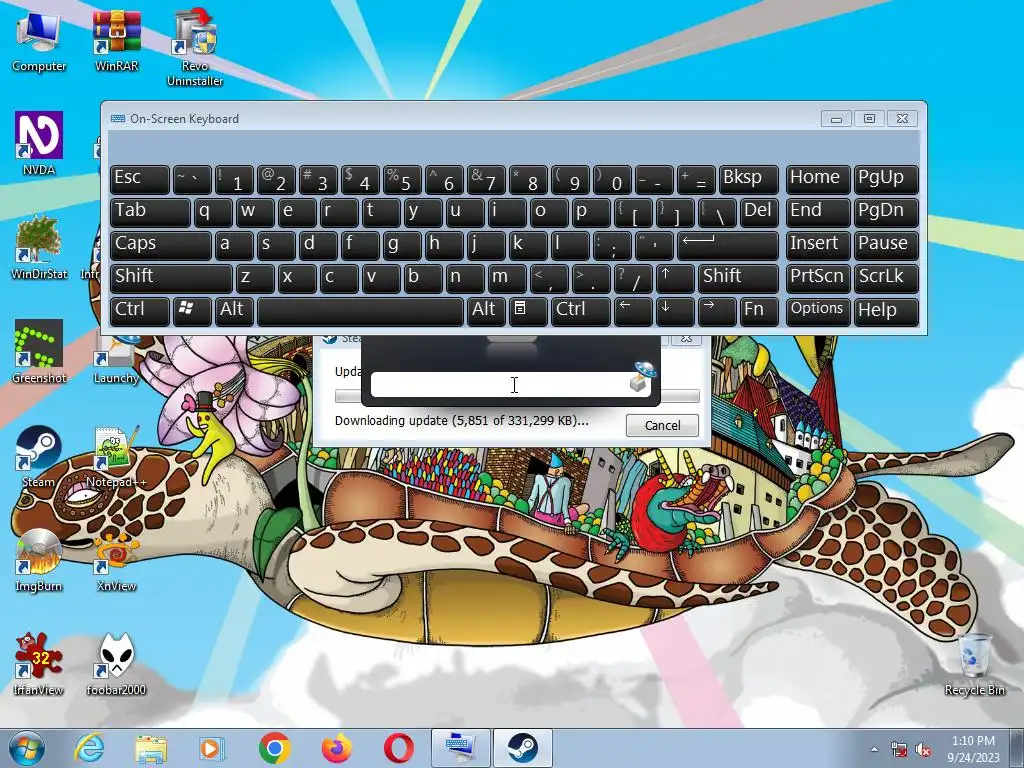Click the Help key on keyboard
This screenshot has width=1024, height=768.
point(886,311)
